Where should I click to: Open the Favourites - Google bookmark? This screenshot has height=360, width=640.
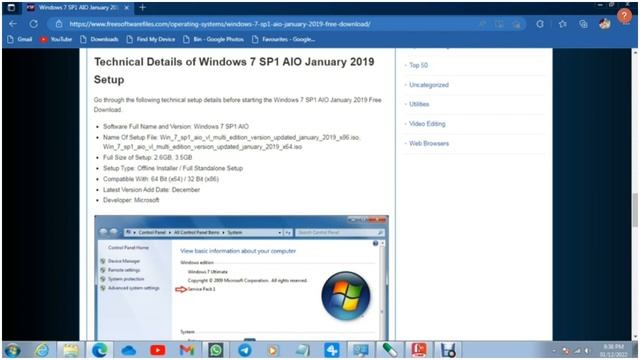pyautogui.click(x=283, y=39)
